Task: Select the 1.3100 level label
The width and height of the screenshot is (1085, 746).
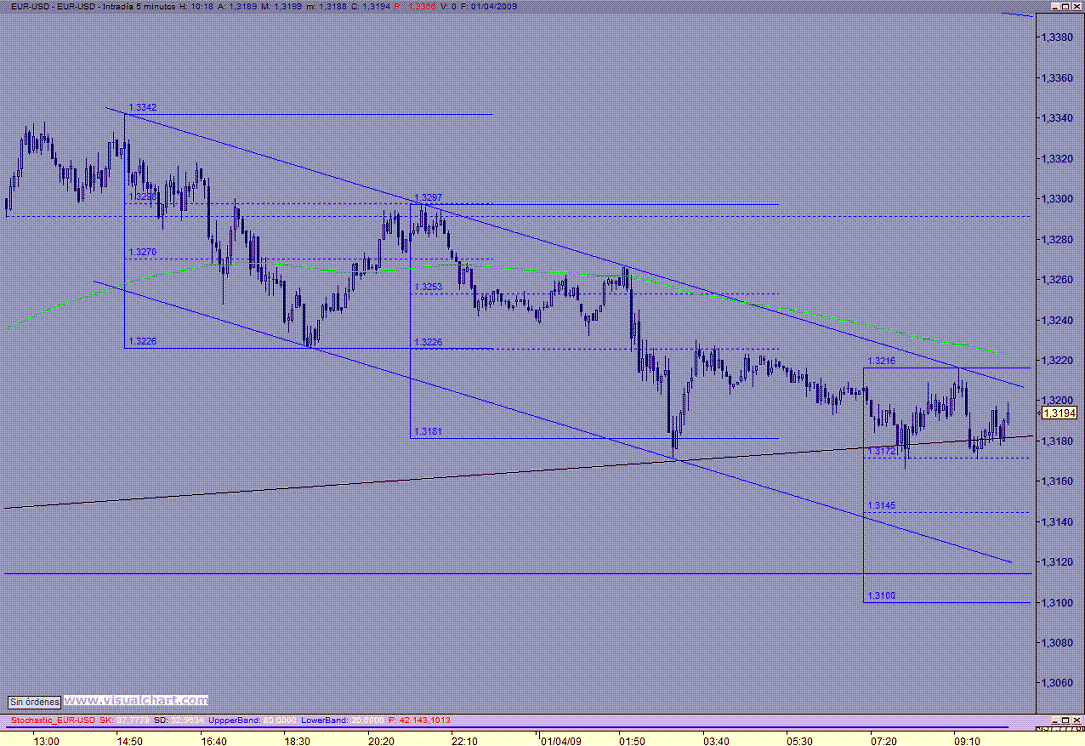Action: pyautogui.click(x=881, y=596)
